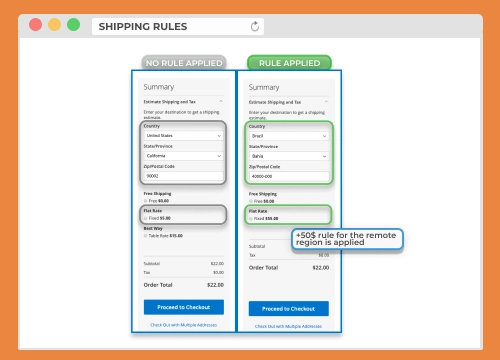Click the reload icon in the address bar
The width and height of the screenshot is (500, 360).
(255, 26)
